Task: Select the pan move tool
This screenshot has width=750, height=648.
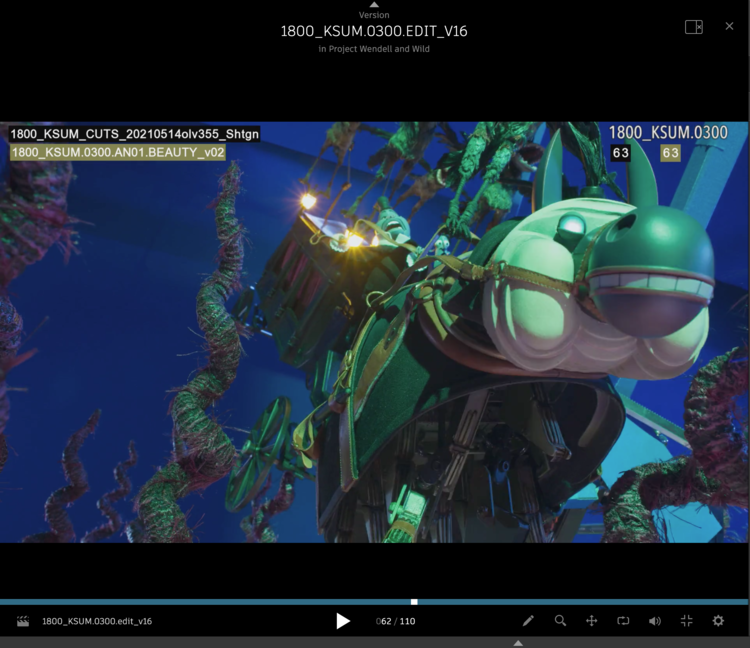Action: tap(592, 621)
